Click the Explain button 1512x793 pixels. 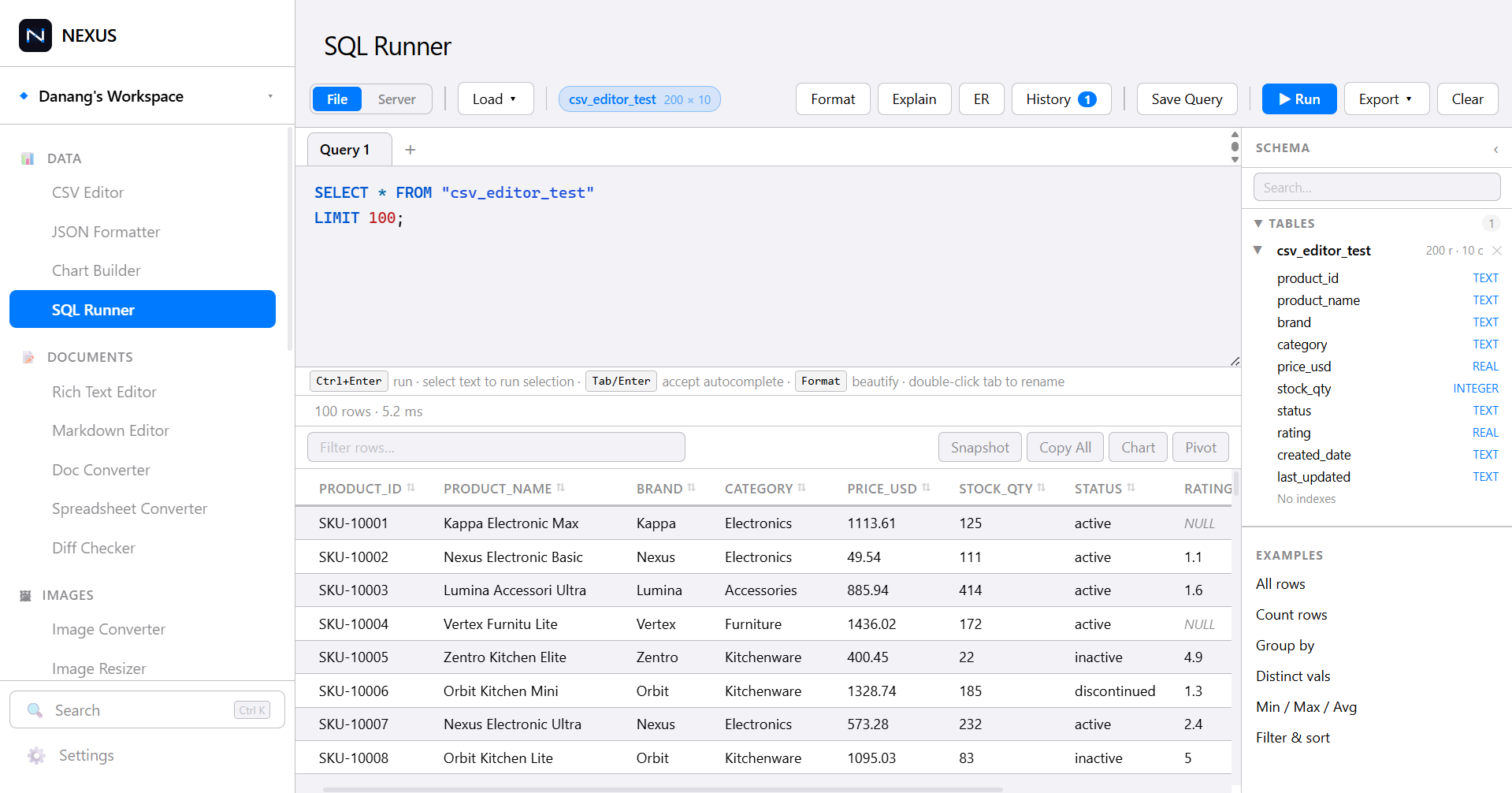914,99
